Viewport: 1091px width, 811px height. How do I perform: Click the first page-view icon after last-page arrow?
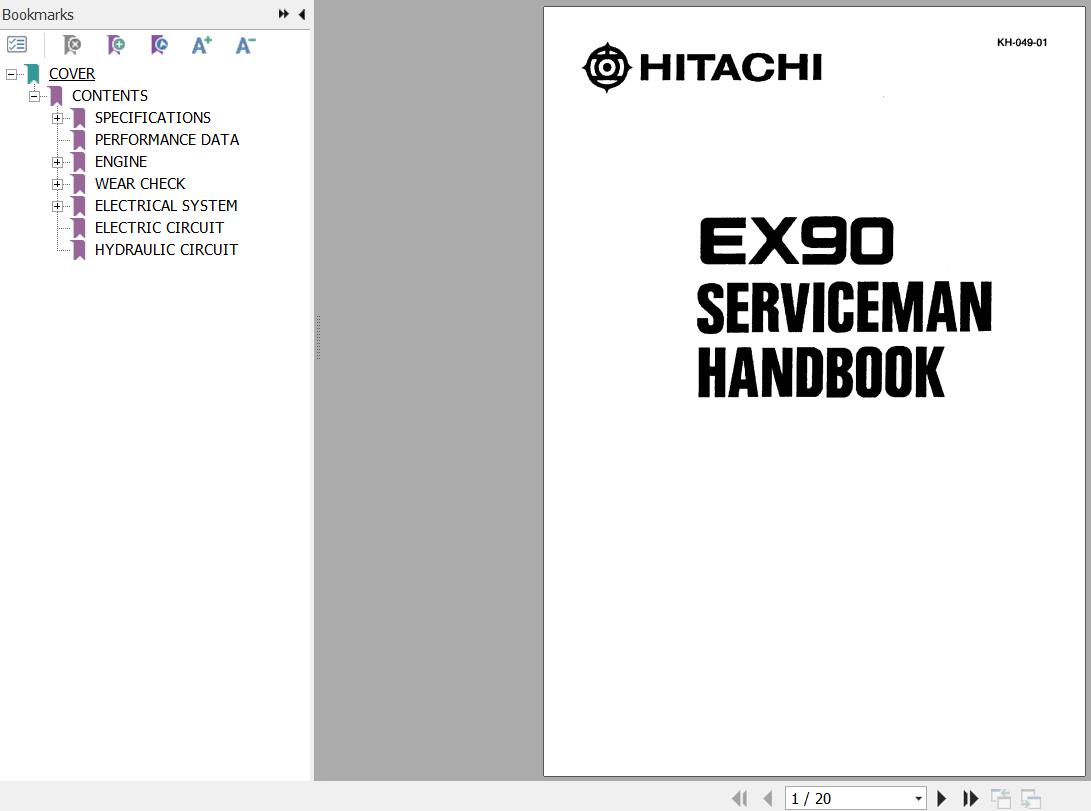[x=1001, y=798]
